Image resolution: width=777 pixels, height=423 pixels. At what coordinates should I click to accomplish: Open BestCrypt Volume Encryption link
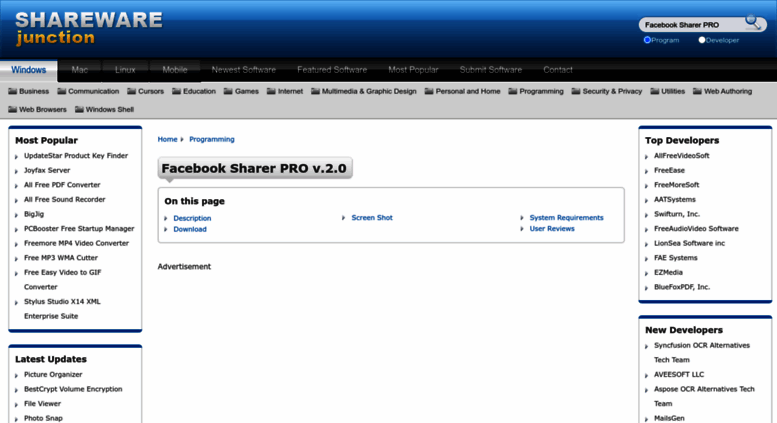73,389
